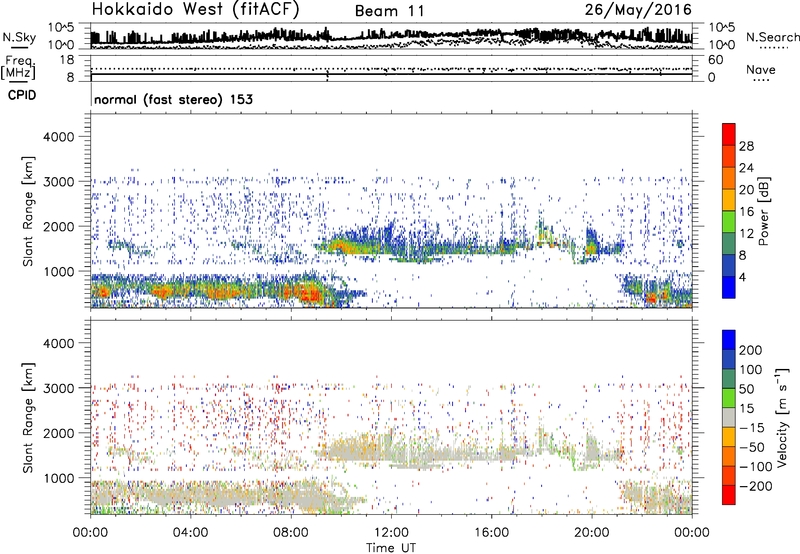
Task: Click the '60' Nave axis tick
Action: click(x=716, y=60)
